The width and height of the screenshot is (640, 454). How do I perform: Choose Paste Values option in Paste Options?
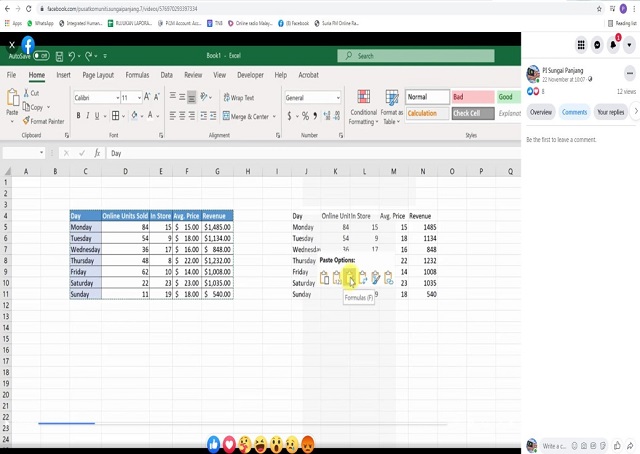pyautogui.click(x=337, y=278)
